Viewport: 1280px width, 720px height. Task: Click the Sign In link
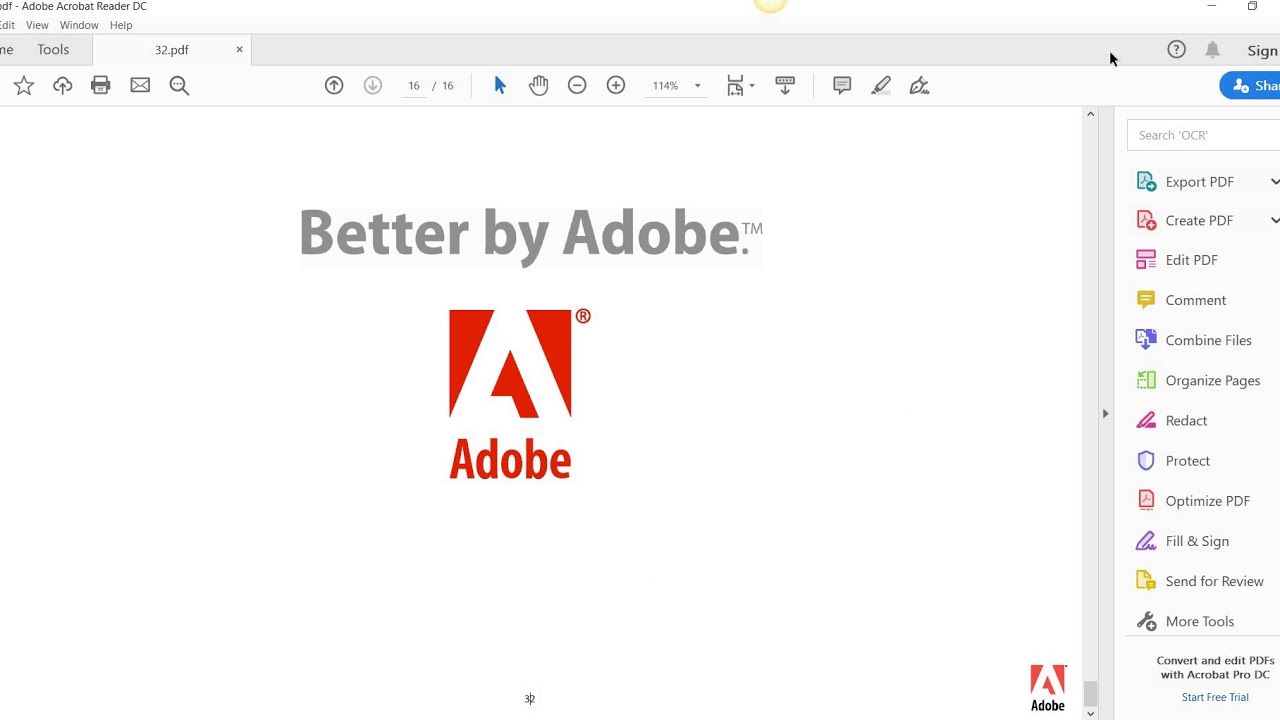point(1263,51)
